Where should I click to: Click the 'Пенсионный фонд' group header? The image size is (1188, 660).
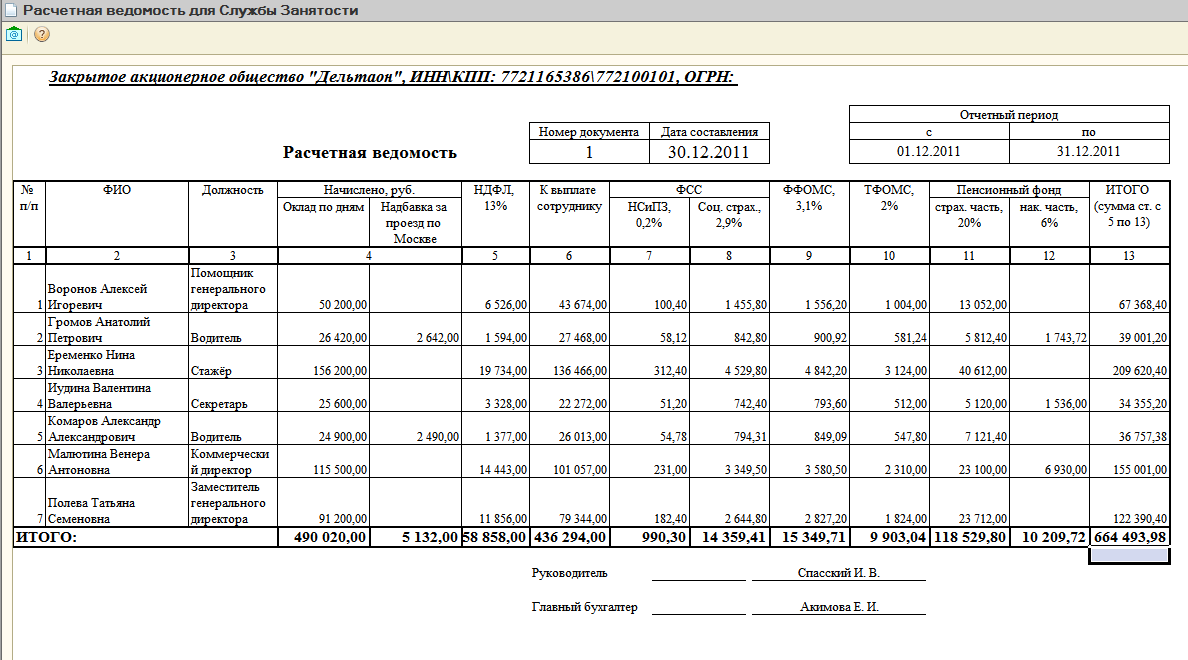[x=1009, y=189]
